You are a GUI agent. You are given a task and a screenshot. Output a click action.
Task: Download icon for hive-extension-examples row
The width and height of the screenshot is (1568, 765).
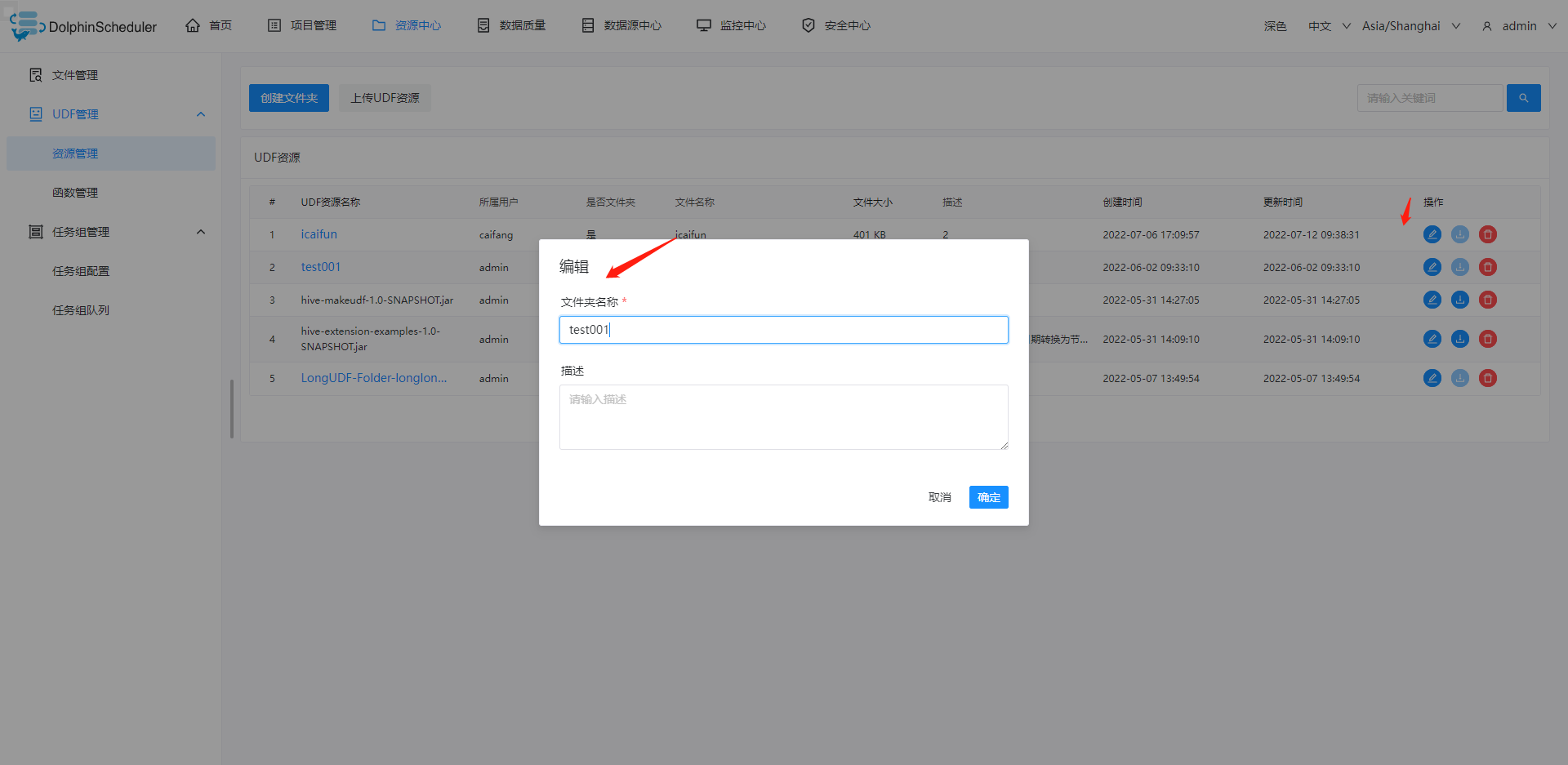click(x=1460, y=339)
